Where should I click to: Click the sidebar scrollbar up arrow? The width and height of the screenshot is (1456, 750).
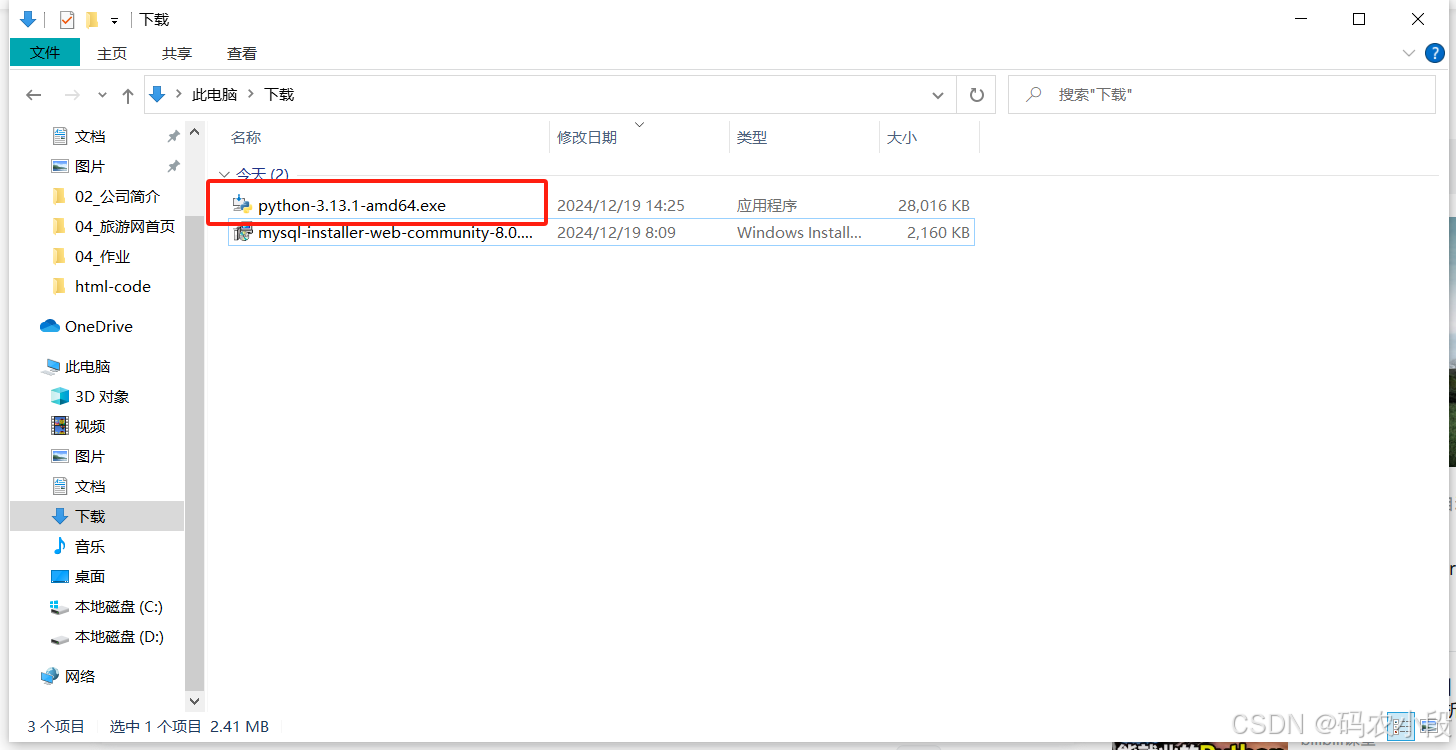[x=194, y=131]
